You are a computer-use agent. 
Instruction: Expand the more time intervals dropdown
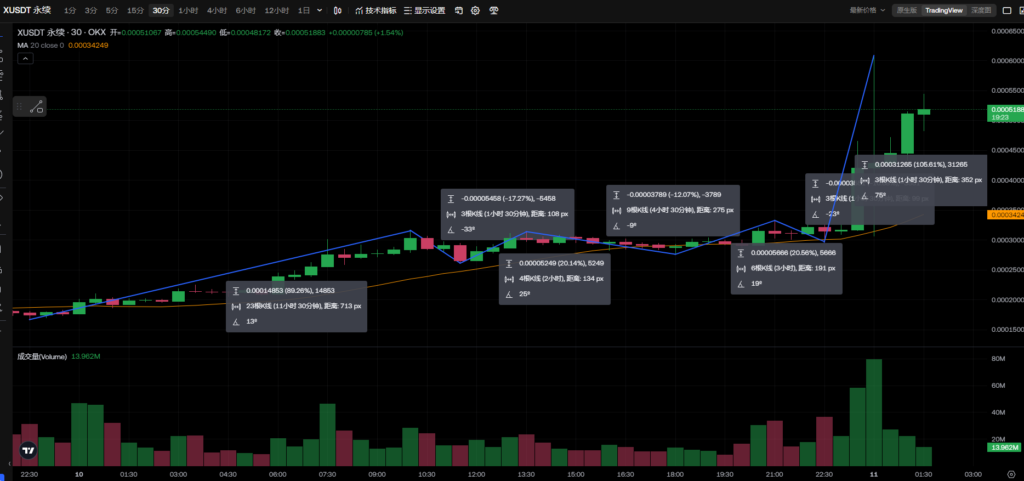[x=320, y=10]
